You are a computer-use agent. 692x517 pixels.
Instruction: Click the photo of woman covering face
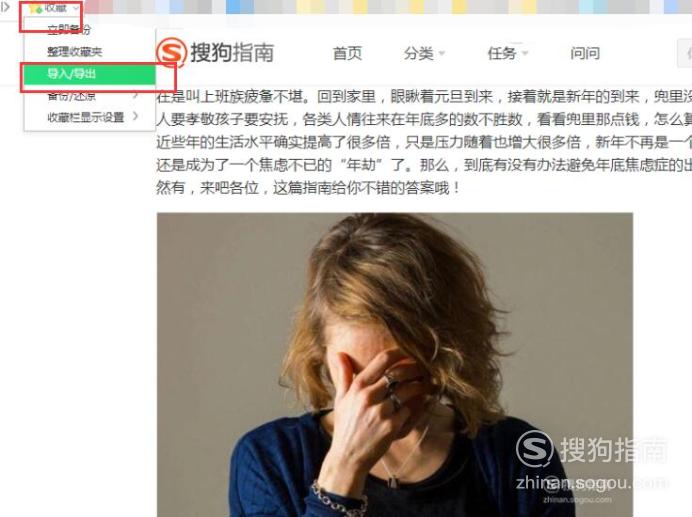pos(395,365)
